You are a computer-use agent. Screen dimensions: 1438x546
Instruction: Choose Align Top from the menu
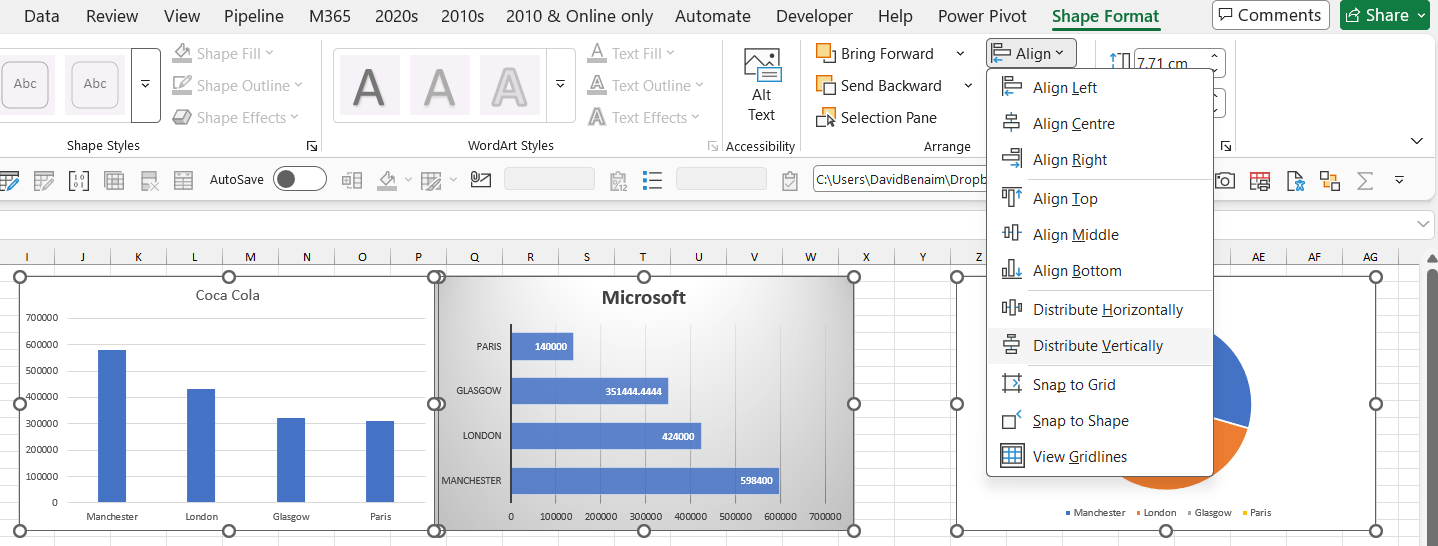click(x=1099, y=199)
